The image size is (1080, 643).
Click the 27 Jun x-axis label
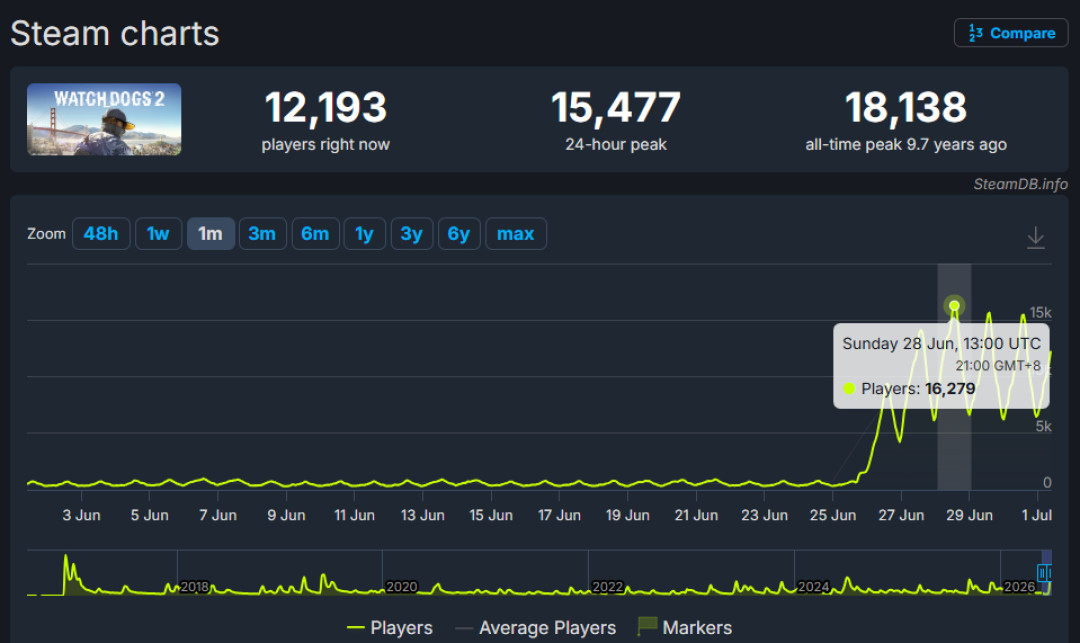coord(901,515)
